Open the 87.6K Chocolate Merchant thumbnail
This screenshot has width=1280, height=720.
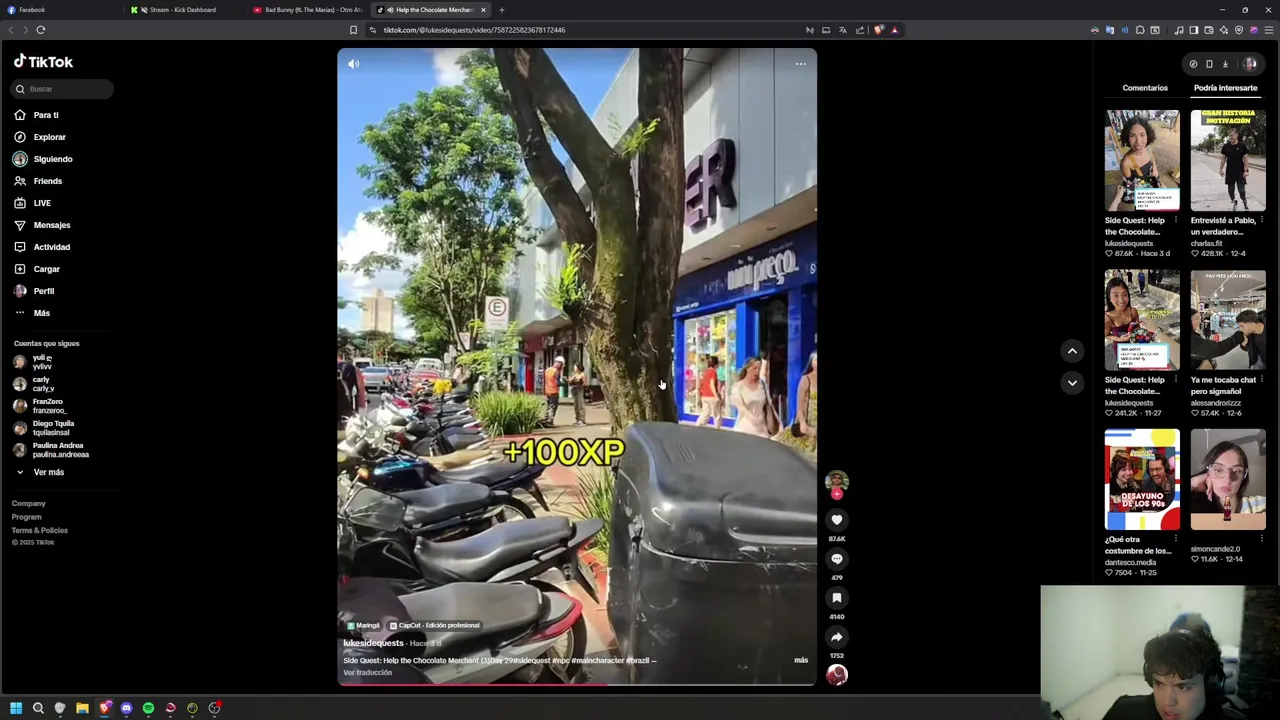[1142, 160]
